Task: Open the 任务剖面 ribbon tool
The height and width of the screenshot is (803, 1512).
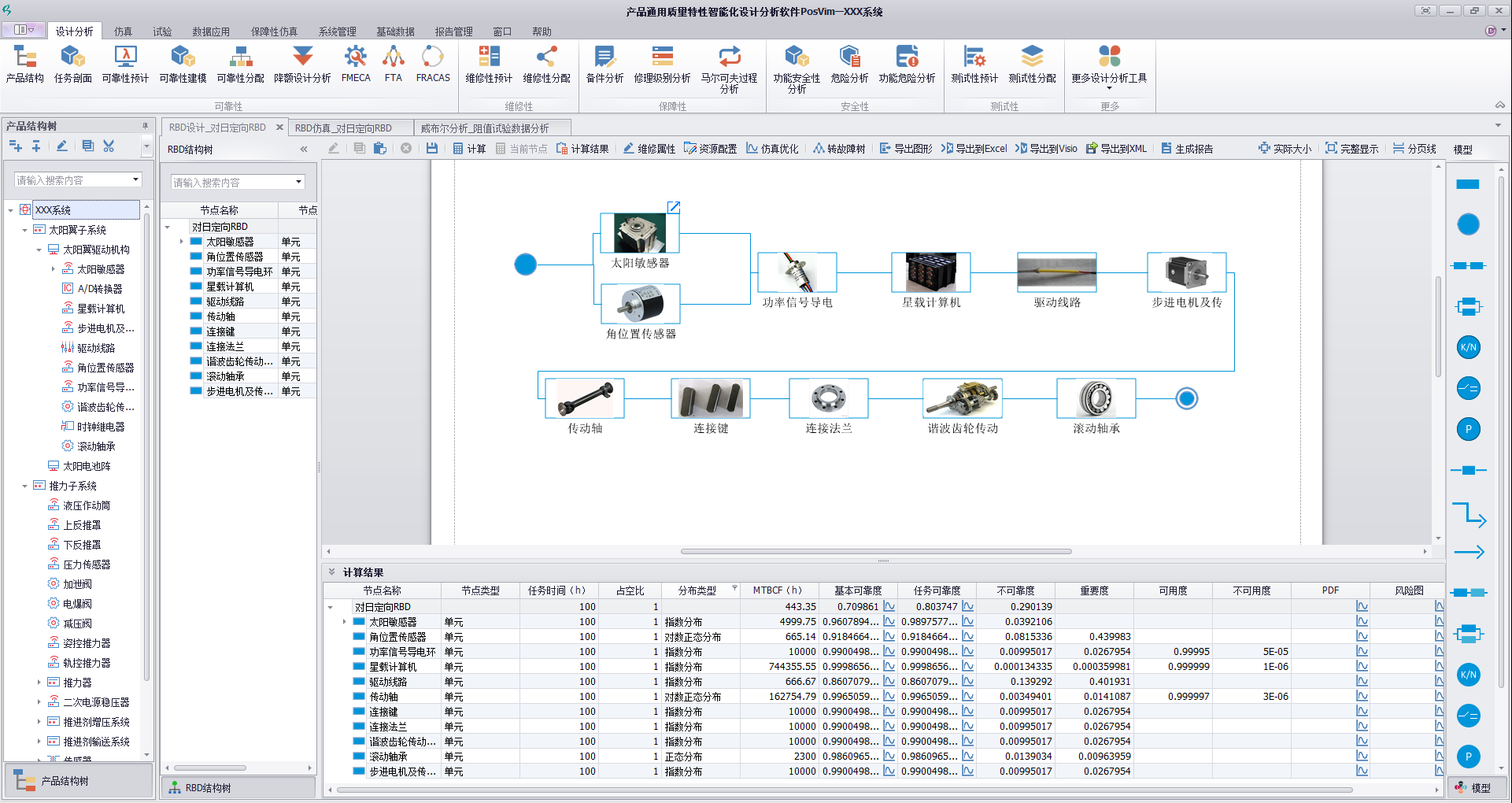Action: (72, 64)
